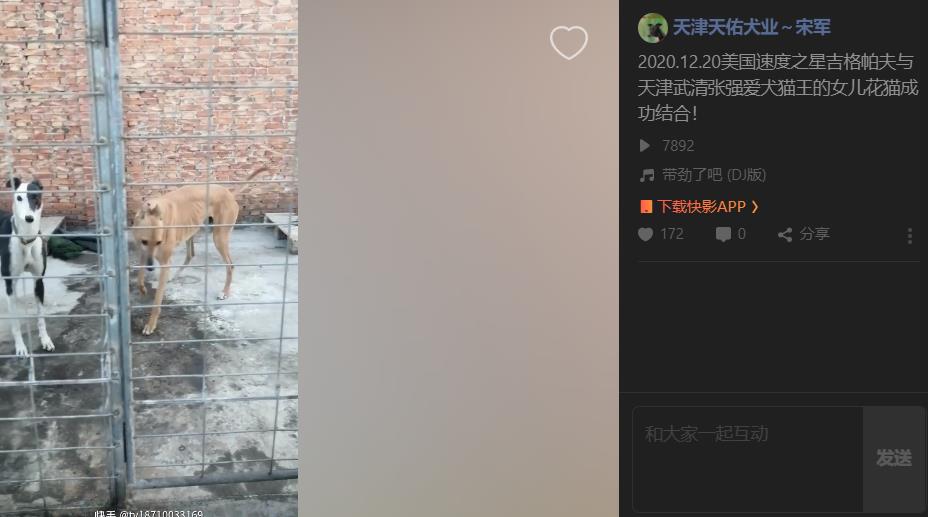Click the share arrow icon

coord(785,235)
